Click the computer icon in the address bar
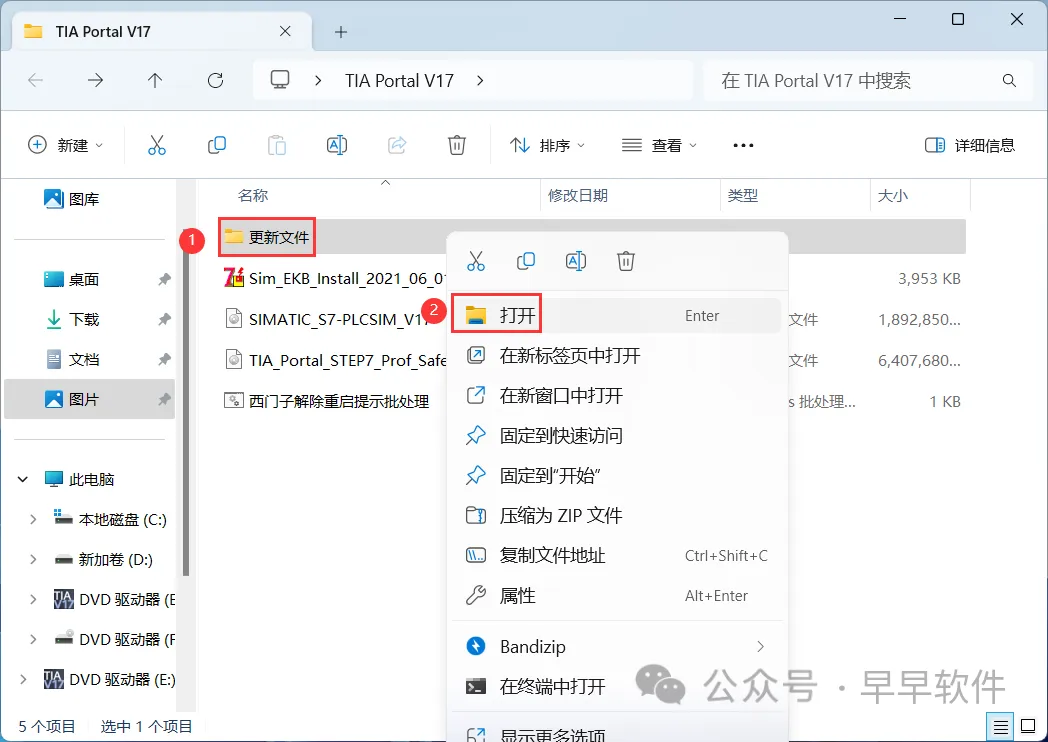1048x742 pixels. click(279, 80)
